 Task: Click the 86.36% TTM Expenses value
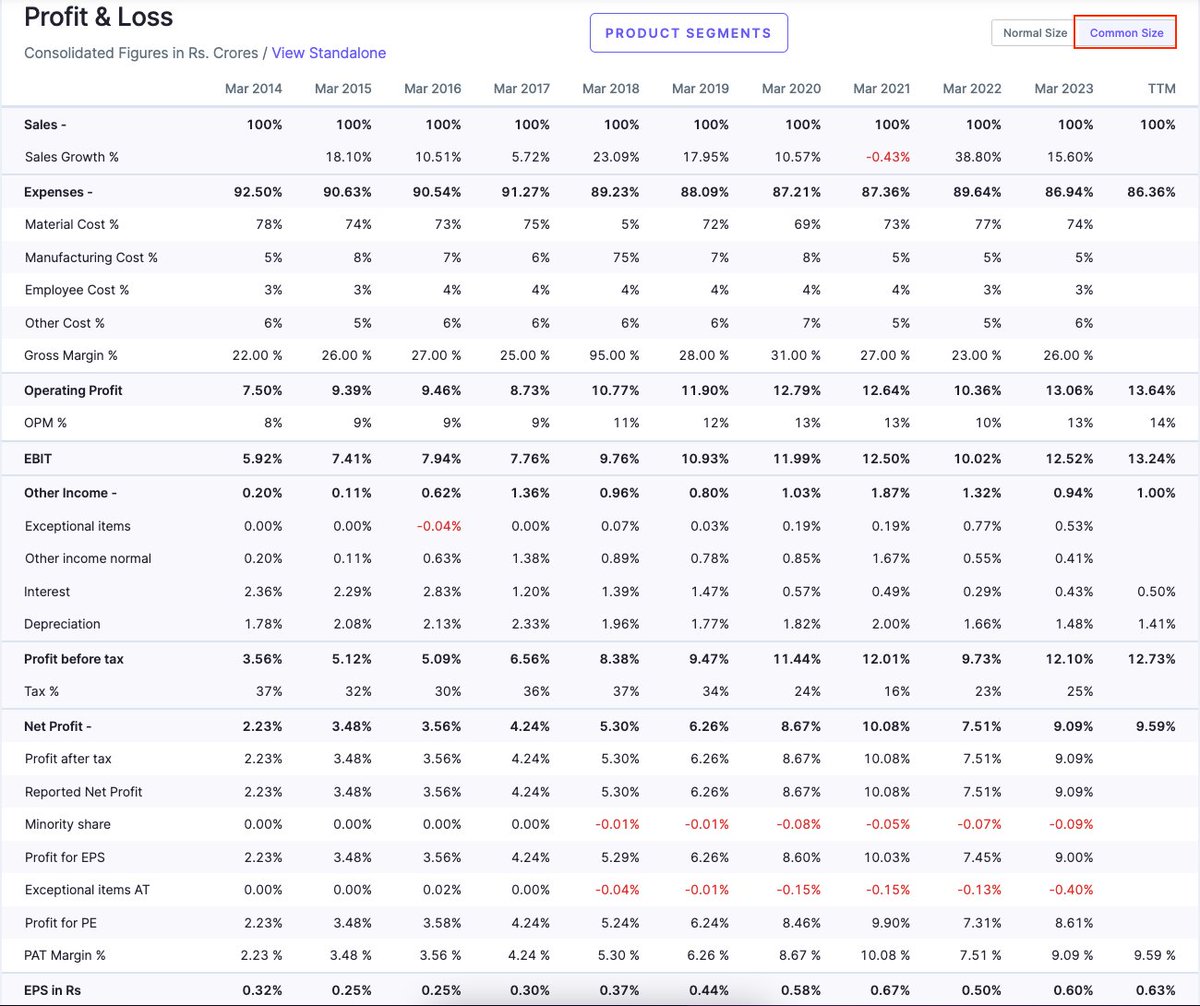coord(1153,191)
